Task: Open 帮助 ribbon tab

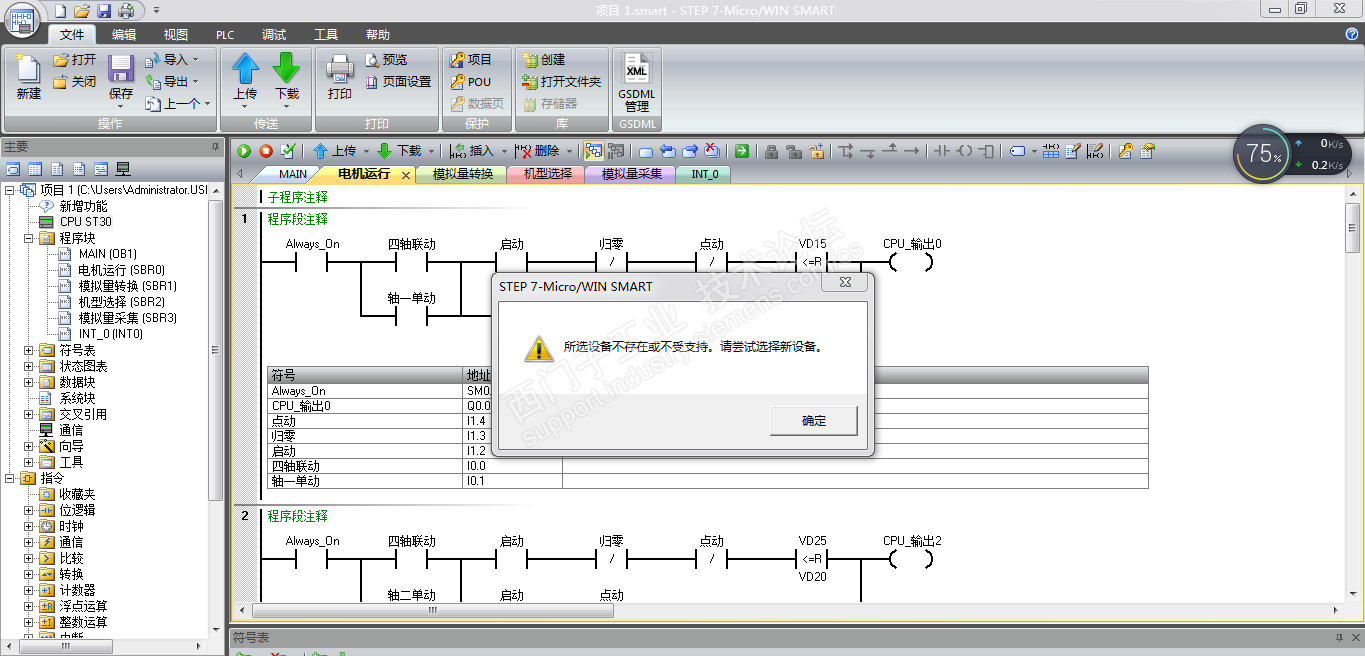Action: click(x=378, y=34)
